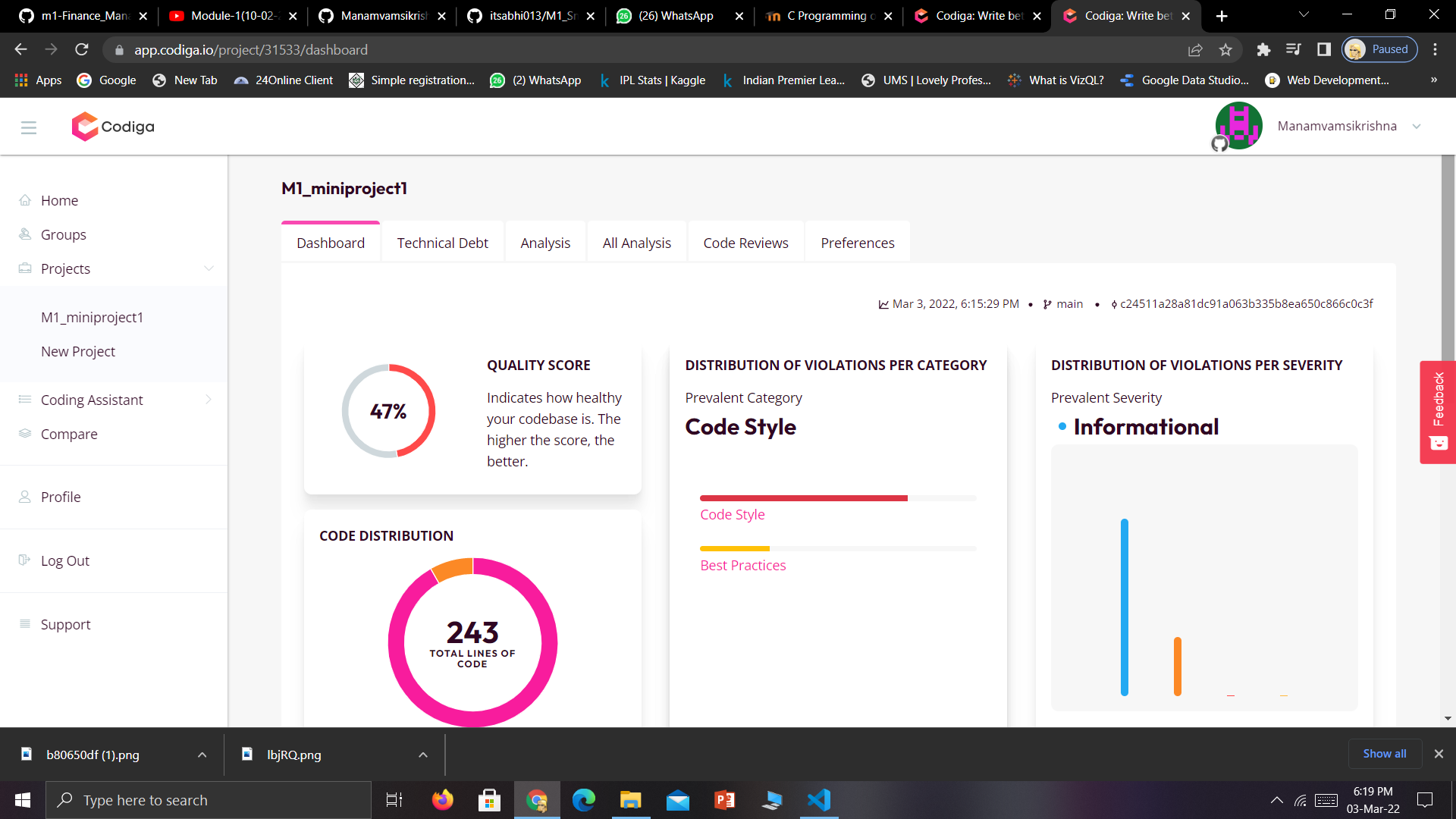
Task: Open the Chrome three-dot menu
Action: click(1435, 49)
